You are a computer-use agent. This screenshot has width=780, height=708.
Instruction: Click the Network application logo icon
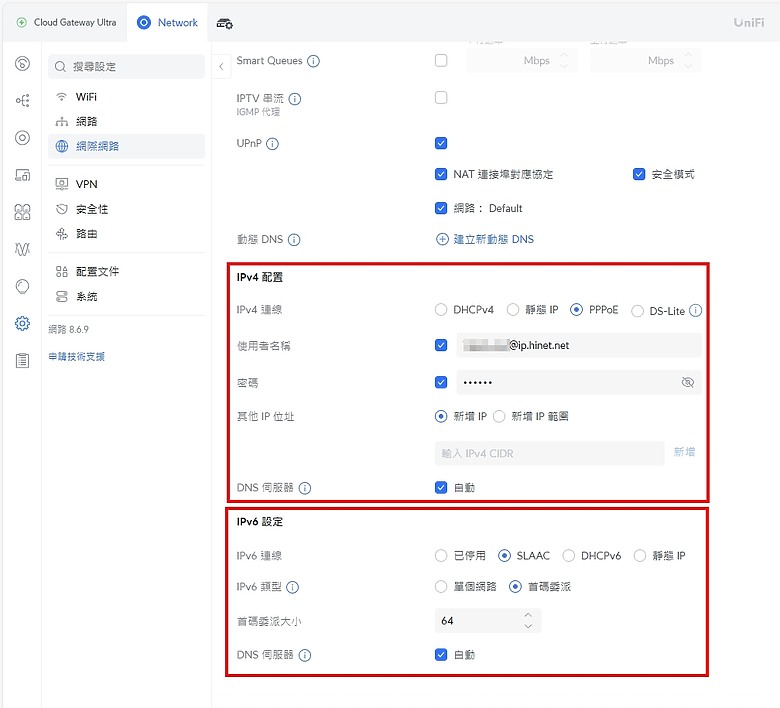coord(144,22)
